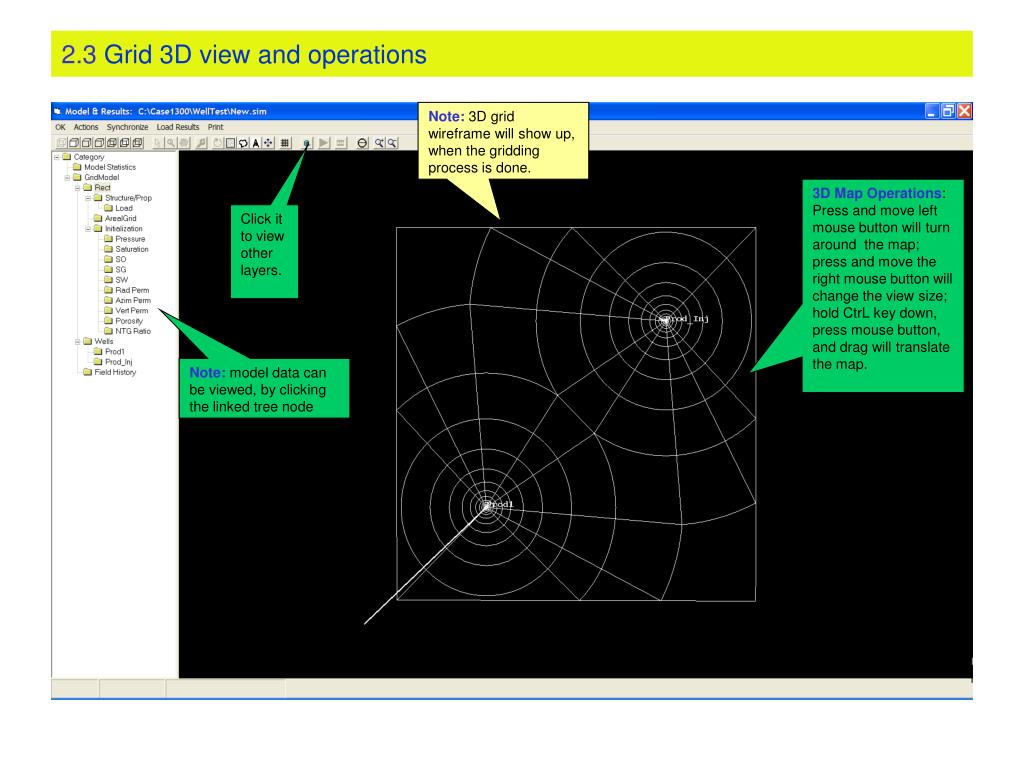This screenshot has height=768, width=1024.
Task: Select the Prod1 well tree node
Action: point(114,352)
